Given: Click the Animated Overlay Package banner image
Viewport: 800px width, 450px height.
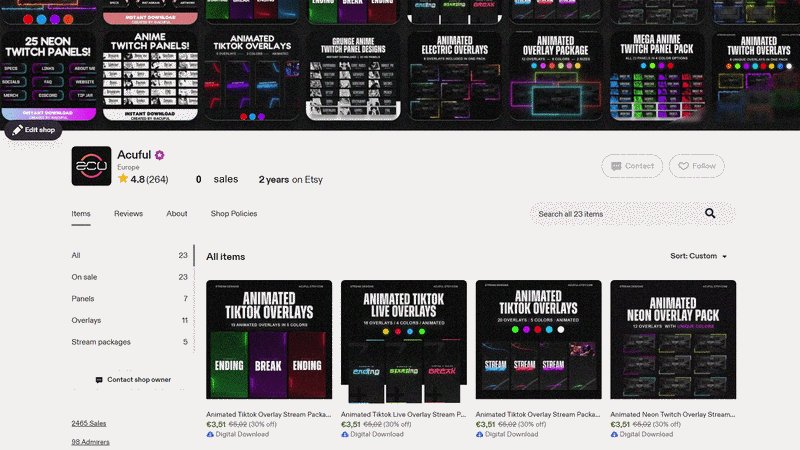Looking at the screenshot, I should [x=556, y=76].
